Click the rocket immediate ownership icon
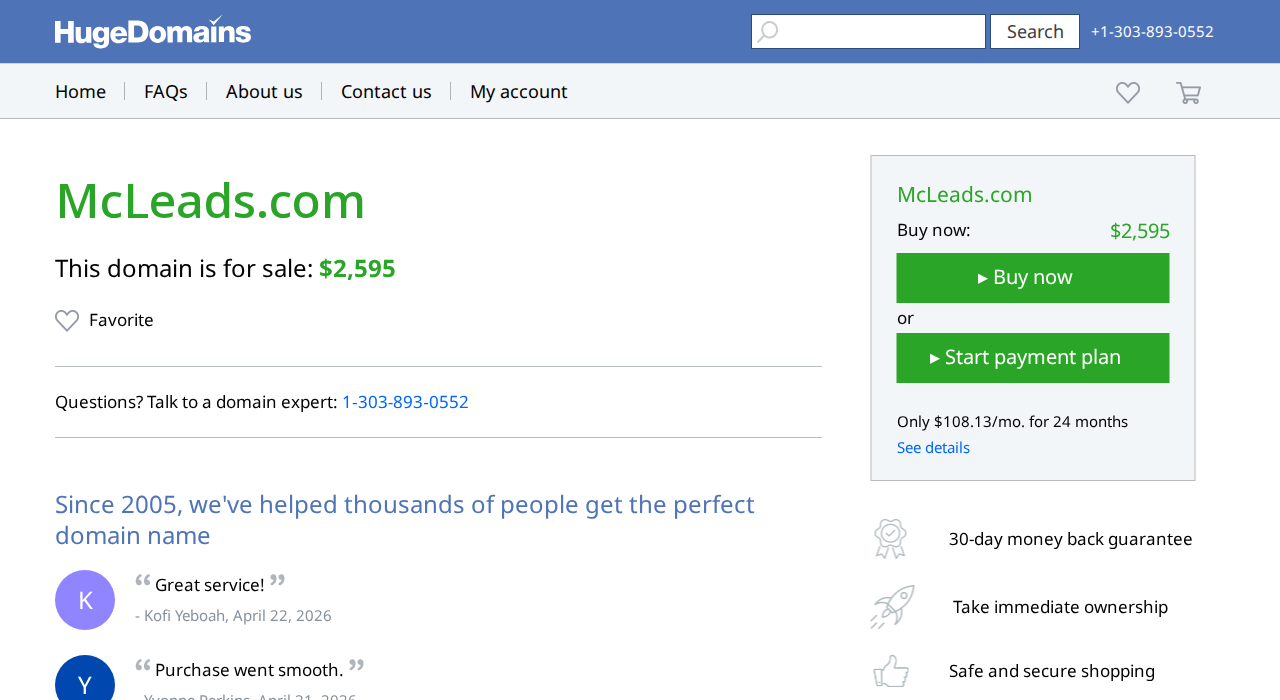This screenshot has width=1280, height=700. point(892,607)
